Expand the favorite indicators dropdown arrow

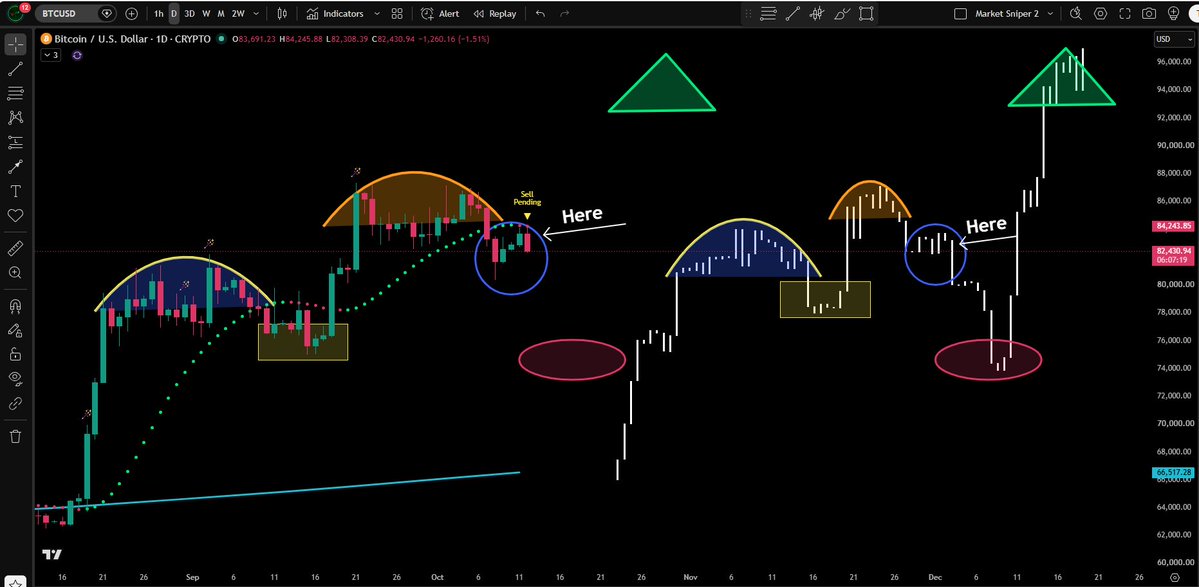tap(375, 14)
